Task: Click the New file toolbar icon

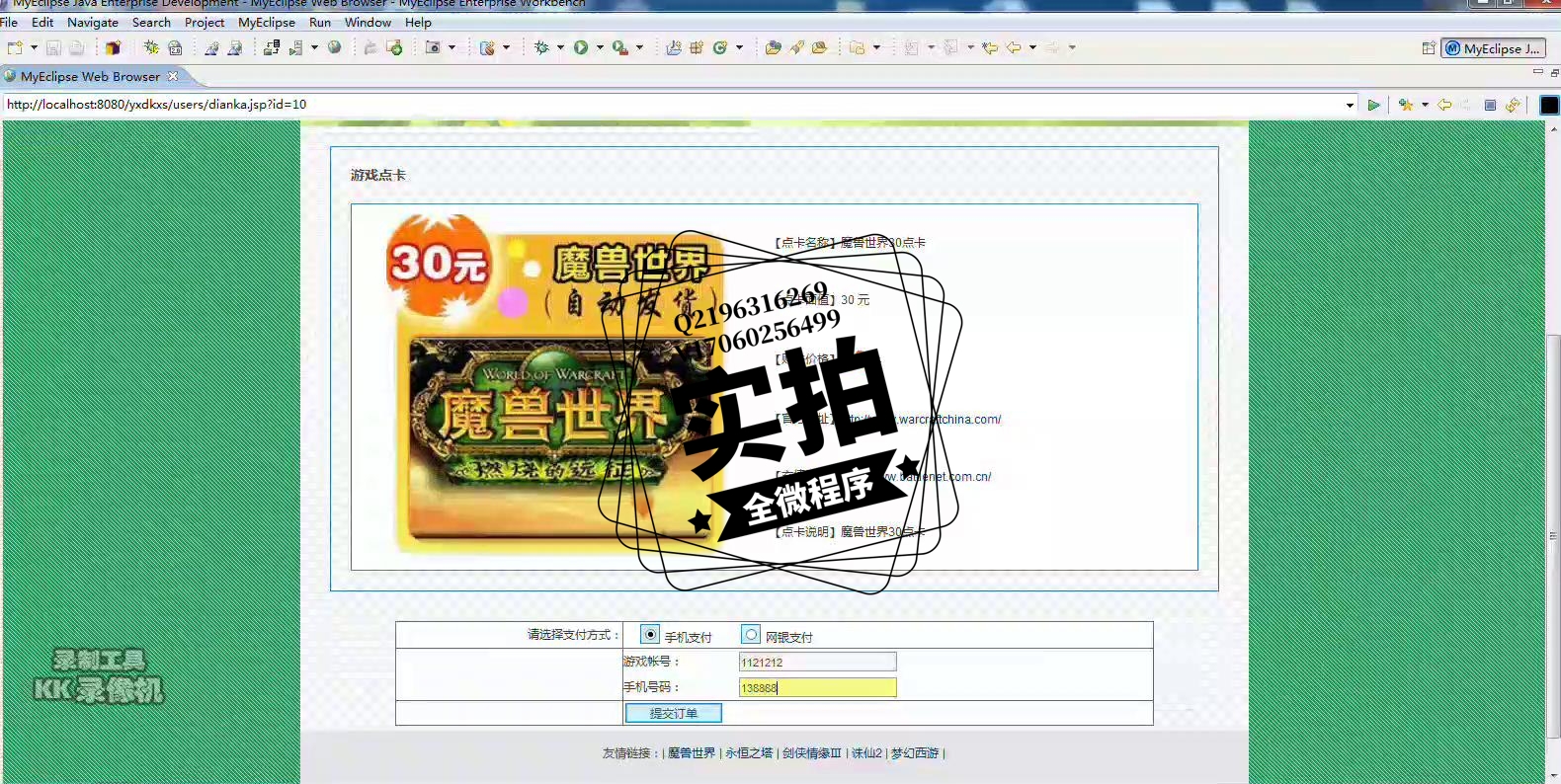Action: point(15,47)
